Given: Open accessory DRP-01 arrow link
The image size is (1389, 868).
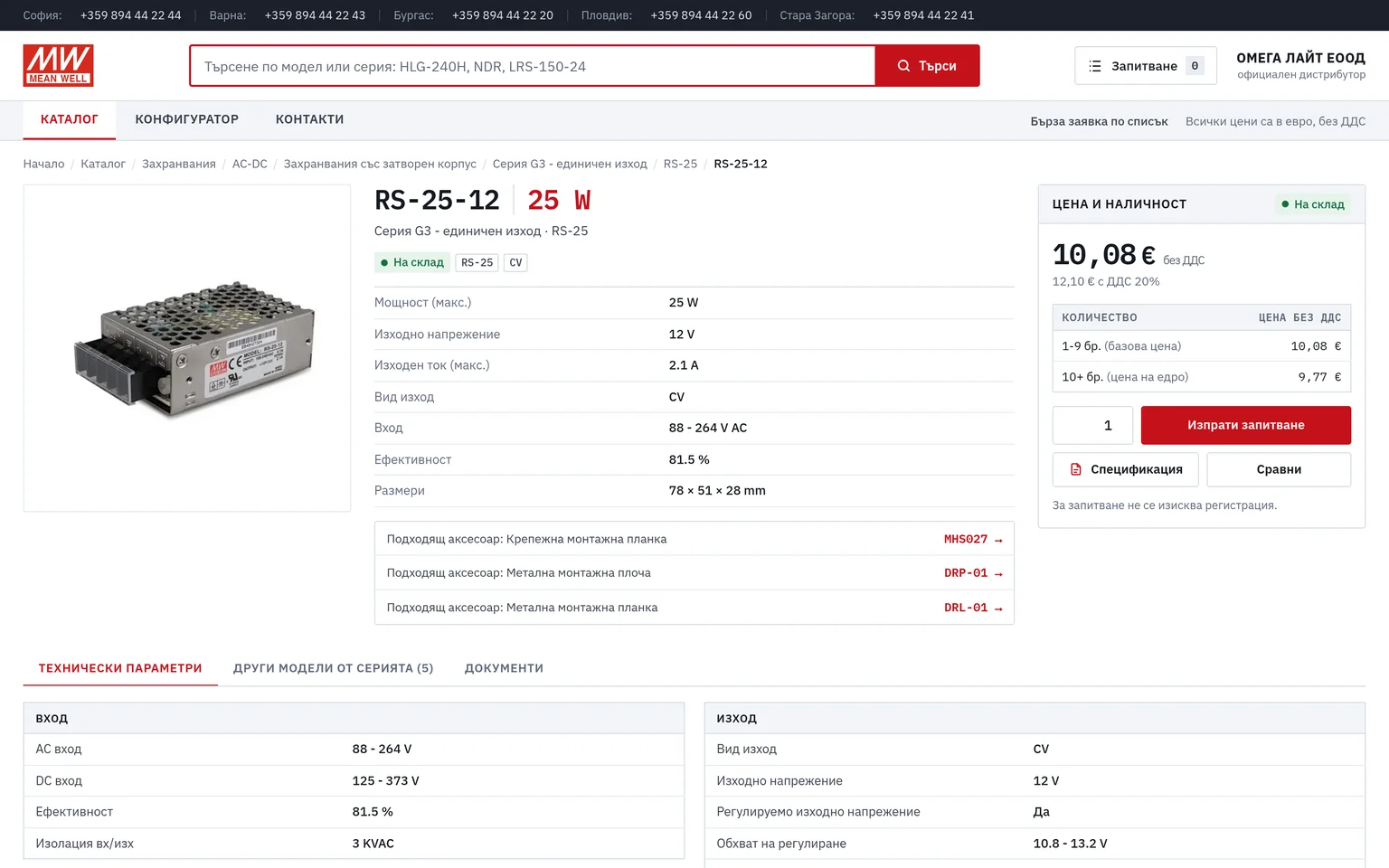Looking at the screenshot, I should pos(973,573).
